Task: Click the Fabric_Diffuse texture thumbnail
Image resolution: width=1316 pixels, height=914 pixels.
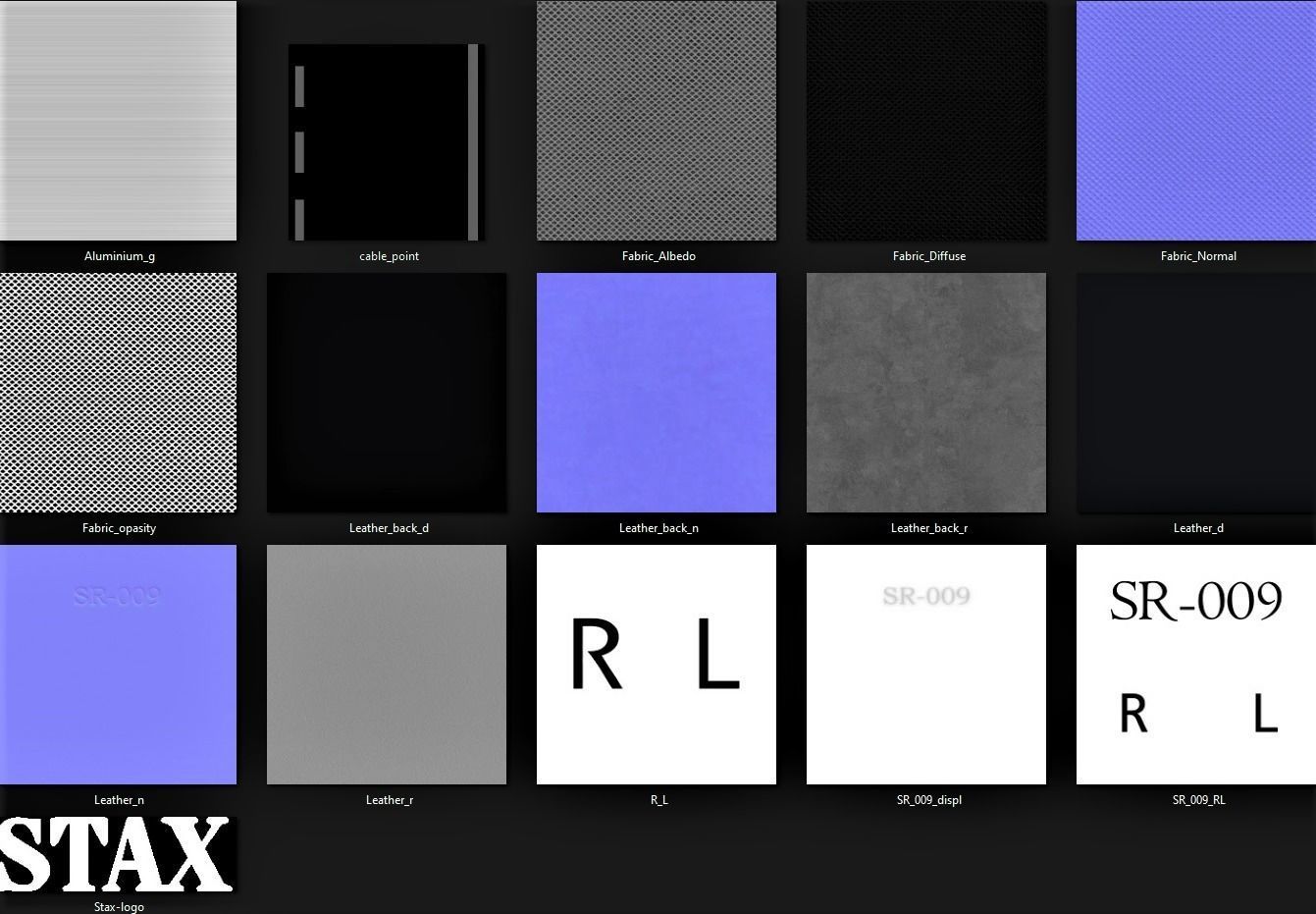Action: pyautogui.click(x=926, y=121)
